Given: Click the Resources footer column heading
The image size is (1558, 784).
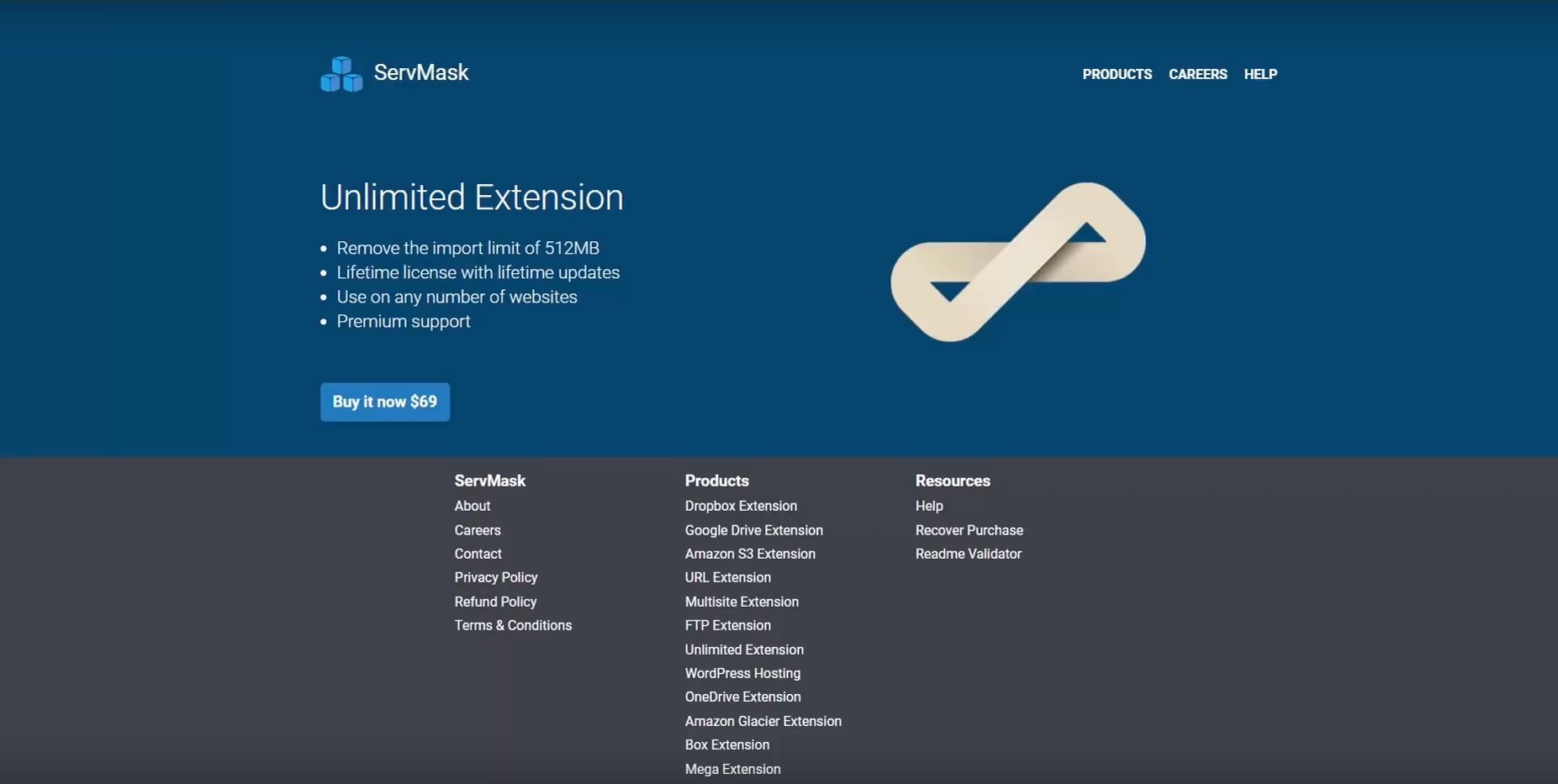Looking at the screenshot, I should pyautogui.click(x=953, y=481).
